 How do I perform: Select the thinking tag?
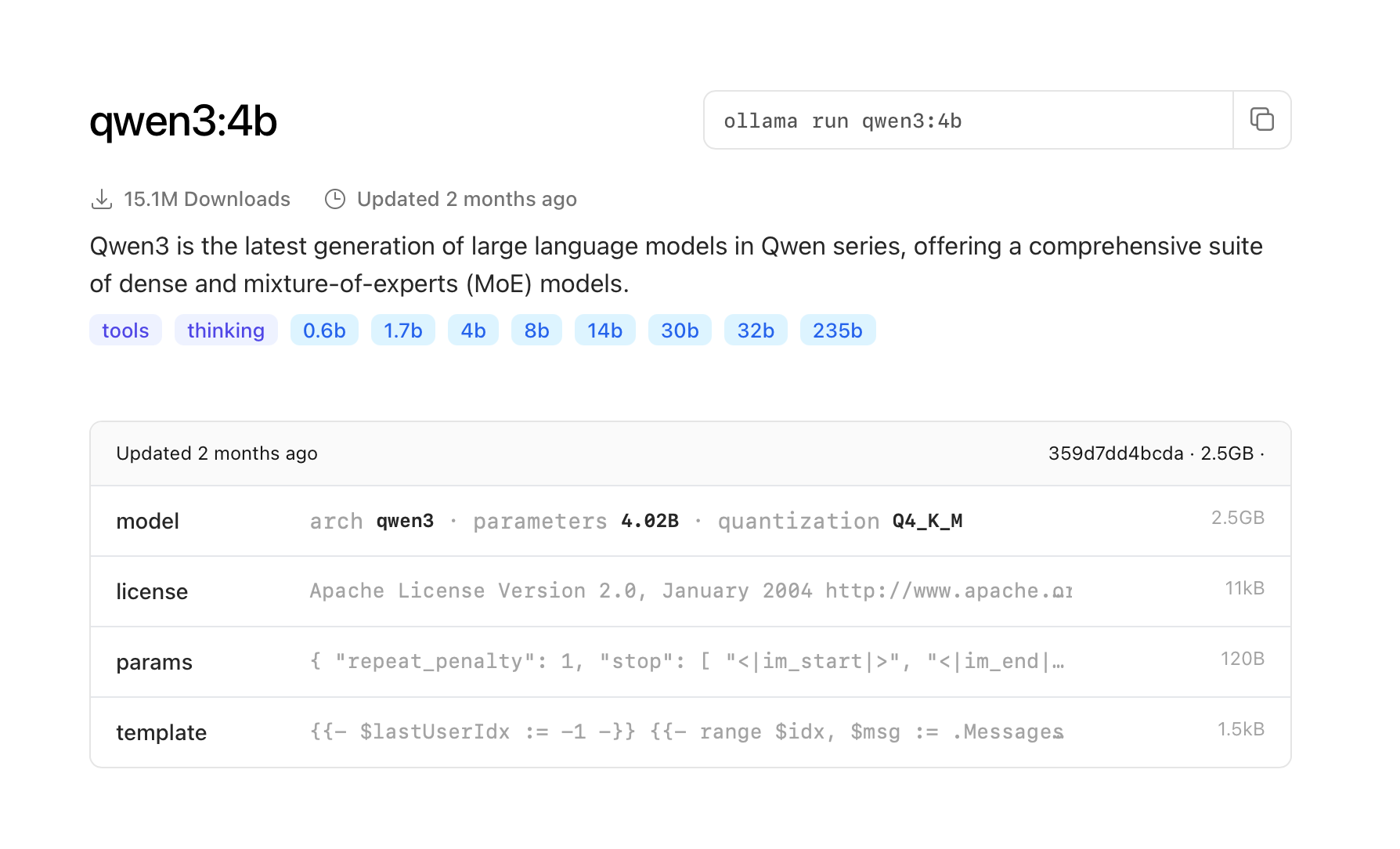tap(226, 331)
